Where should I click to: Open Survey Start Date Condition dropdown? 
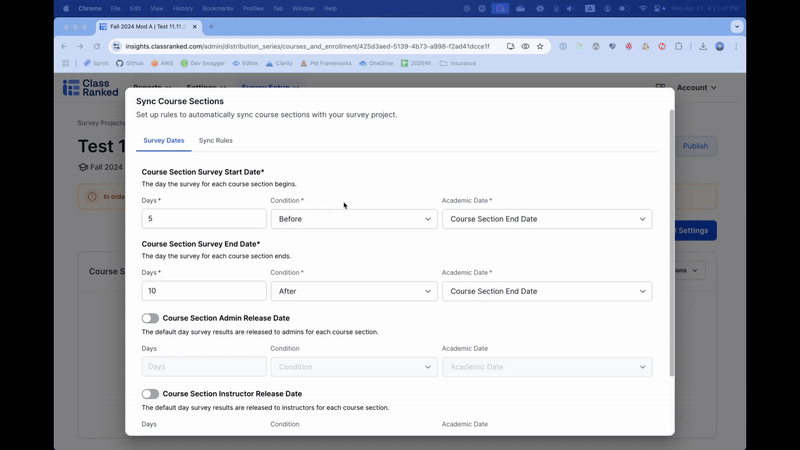click(x=353, y=219)
